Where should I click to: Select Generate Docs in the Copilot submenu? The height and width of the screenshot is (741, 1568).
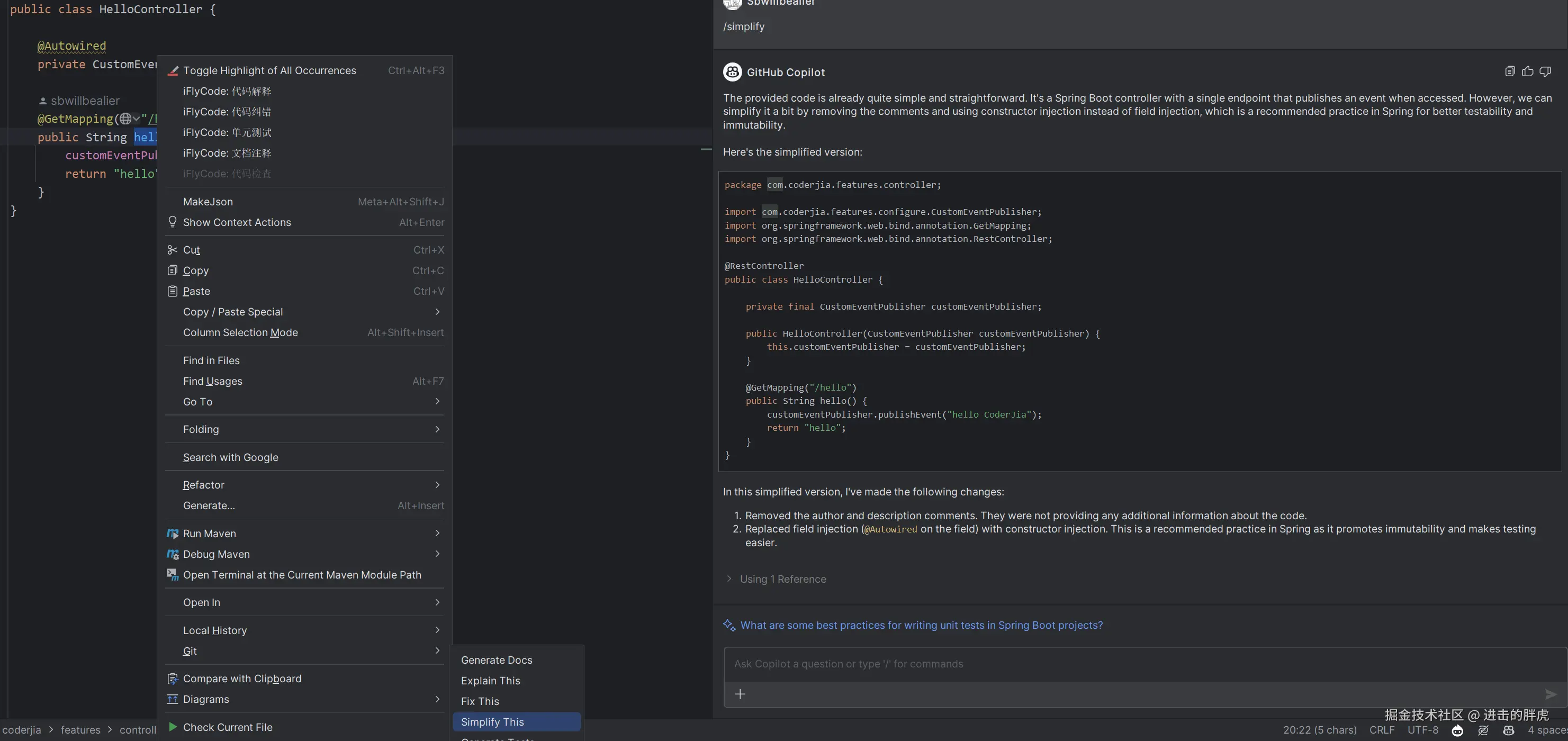pyautogui.click(x=516, y=660)
